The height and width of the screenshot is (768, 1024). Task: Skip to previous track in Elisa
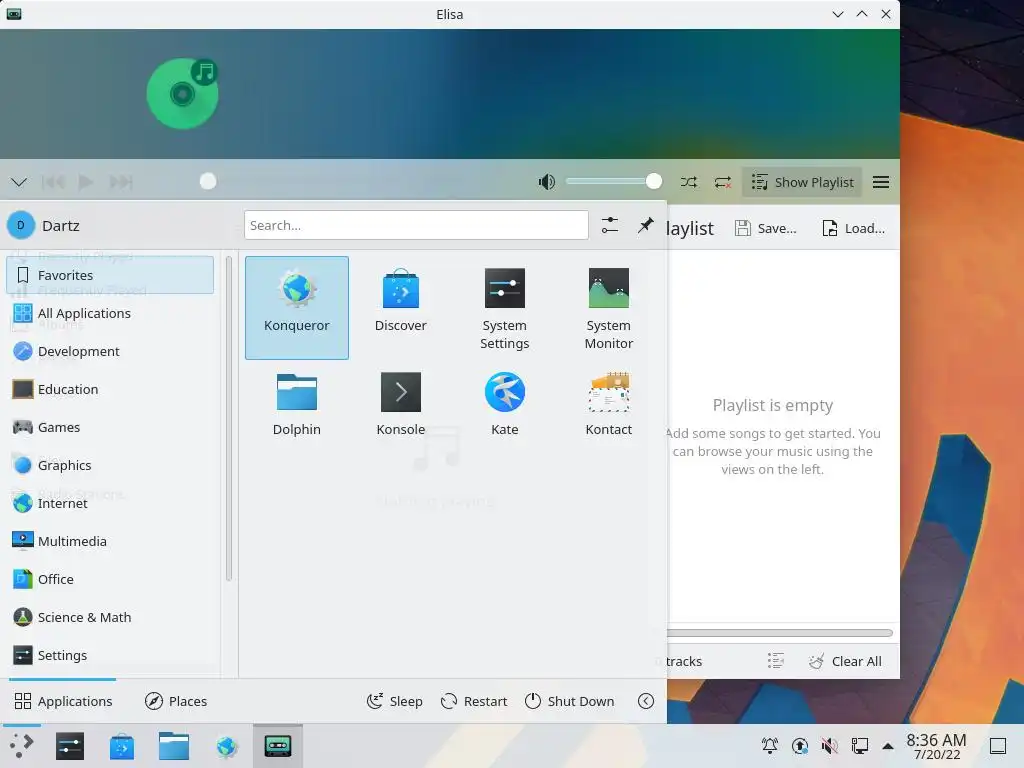[x=53, y=182]
